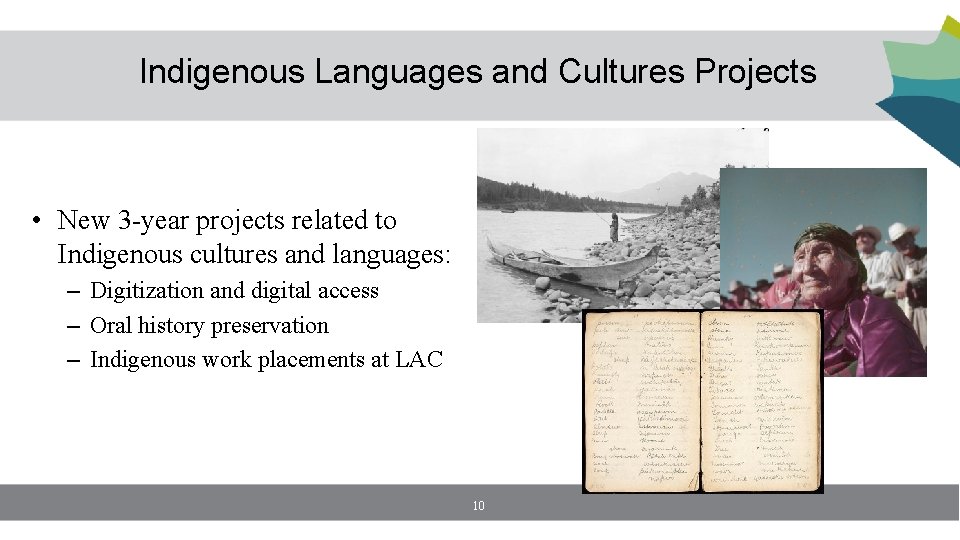This screenshot has width=960, height=540.
Task: Click the "Digitization and digital access" sub-bullet
Action: (234, 291)
